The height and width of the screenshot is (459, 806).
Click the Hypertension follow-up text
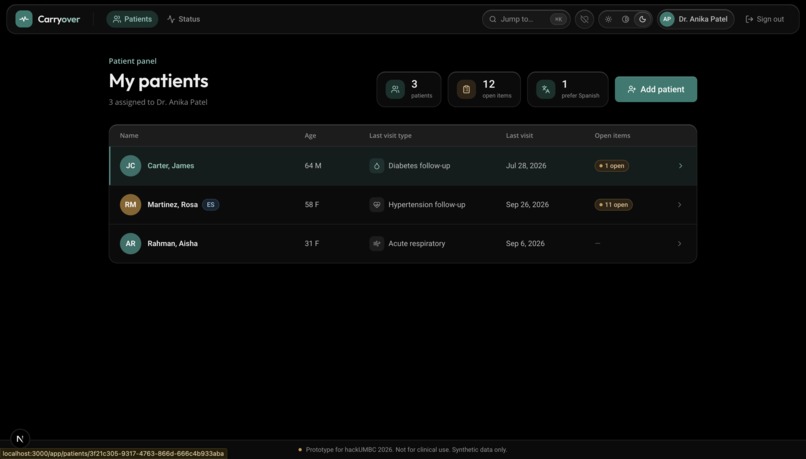pos(427,205)
